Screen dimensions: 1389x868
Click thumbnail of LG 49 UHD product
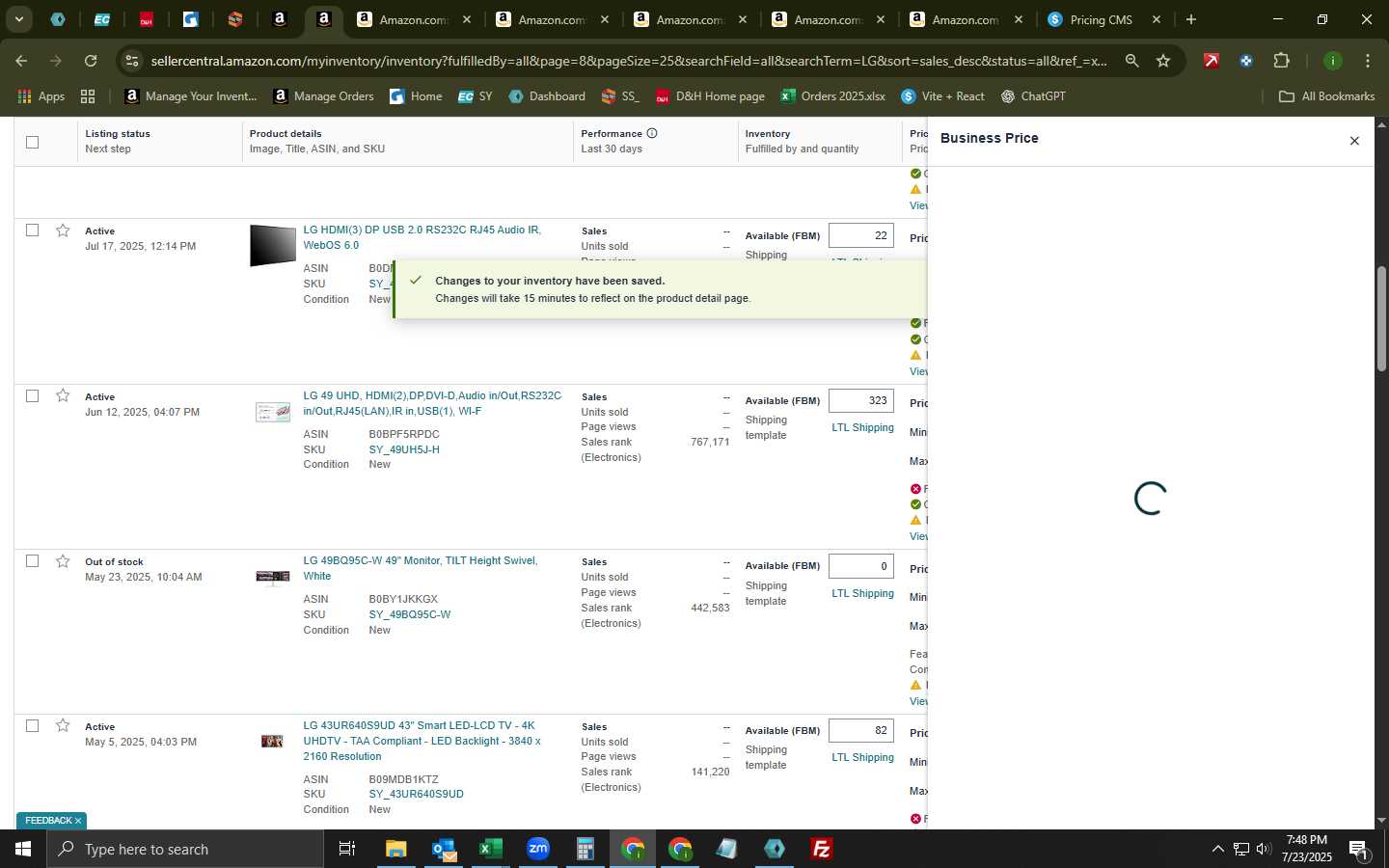[x=273, y=412]
